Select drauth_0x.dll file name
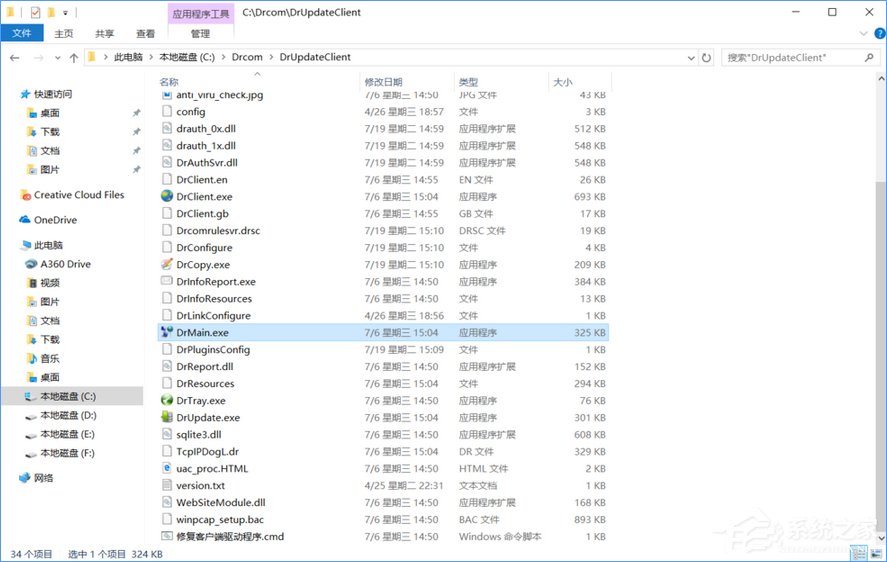 point(206,128)
